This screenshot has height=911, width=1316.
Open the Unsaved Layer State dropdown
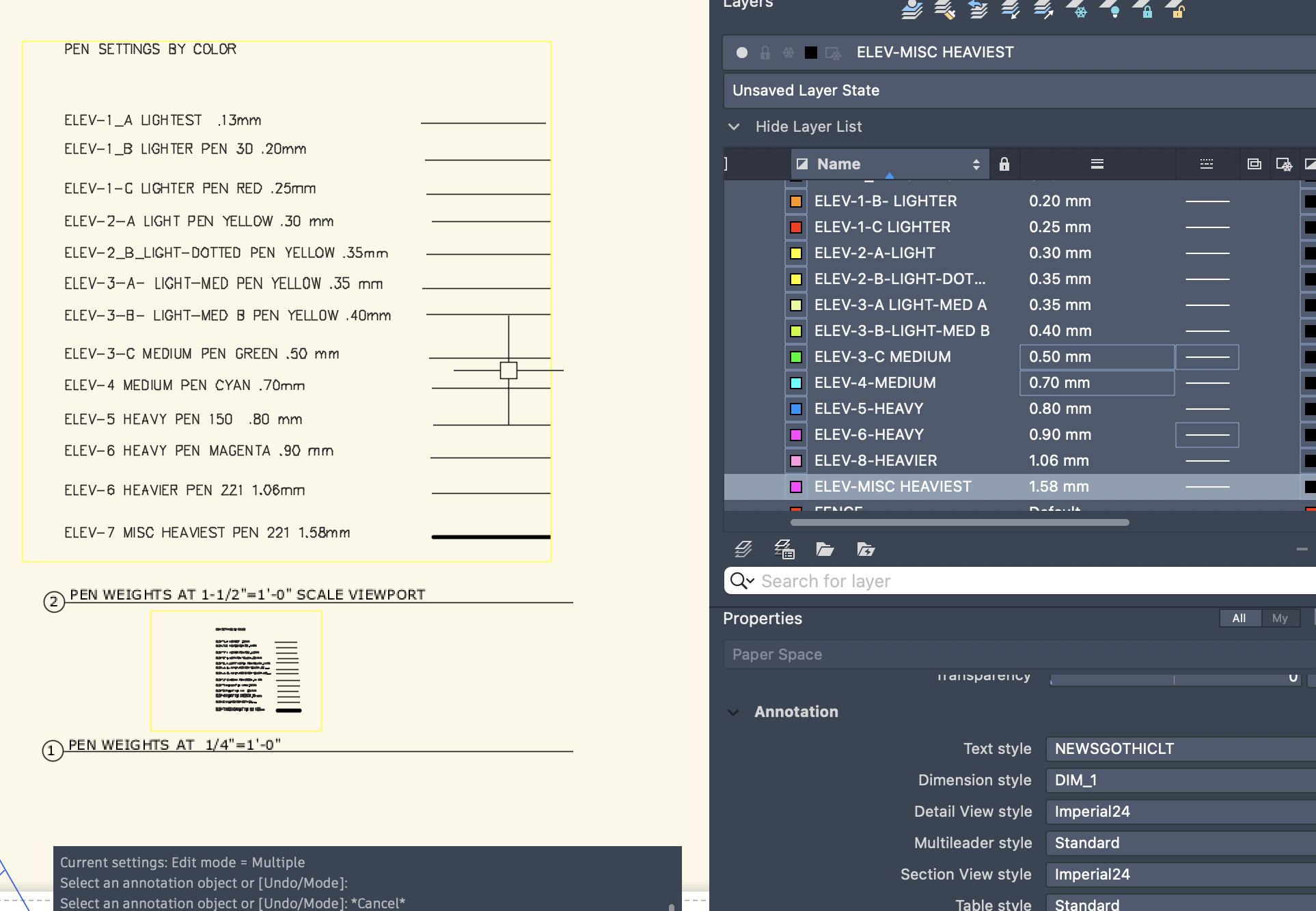1019,91
